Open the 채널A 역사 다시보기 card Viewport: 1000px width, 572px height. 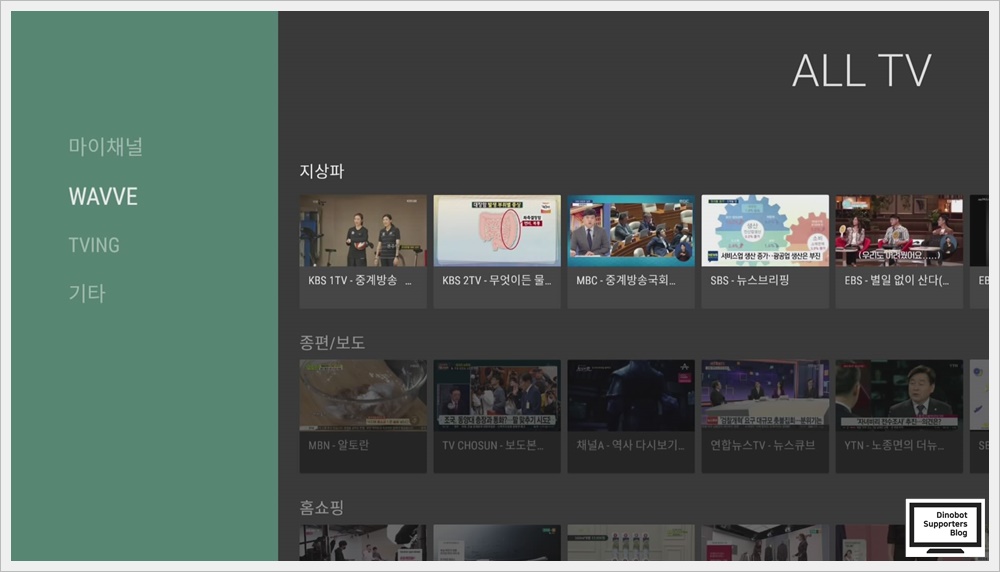tap(631, 416)
